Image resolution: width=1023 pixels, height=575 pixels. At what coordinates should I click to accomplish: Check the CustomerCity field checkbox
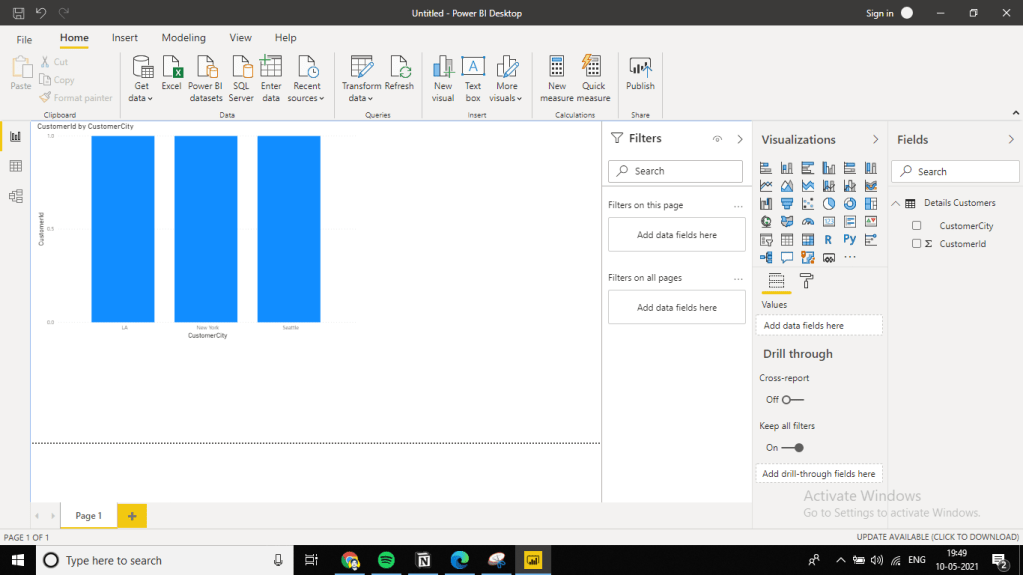coord(916,226)
